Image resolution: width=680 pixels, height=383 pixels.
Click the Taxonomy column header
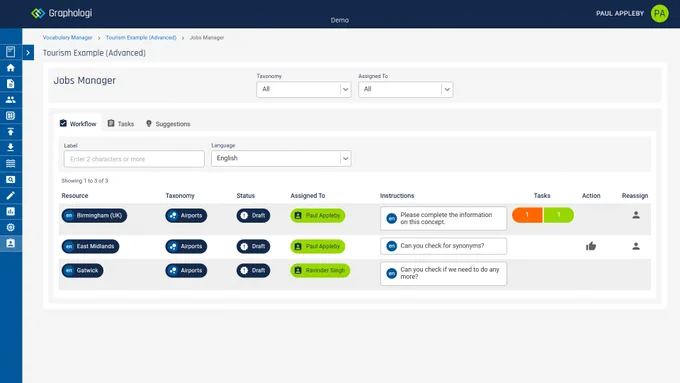(180, 196)
